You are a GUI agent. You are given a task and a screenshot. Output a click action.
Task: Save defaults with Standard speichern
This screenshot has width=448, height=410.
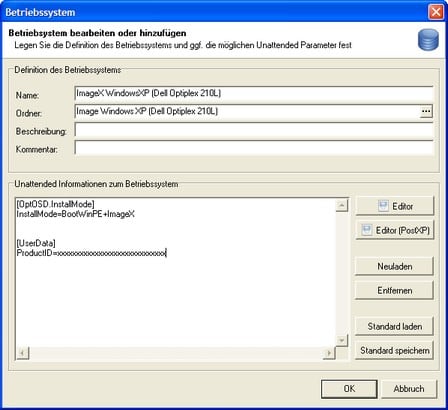(394, 350)
